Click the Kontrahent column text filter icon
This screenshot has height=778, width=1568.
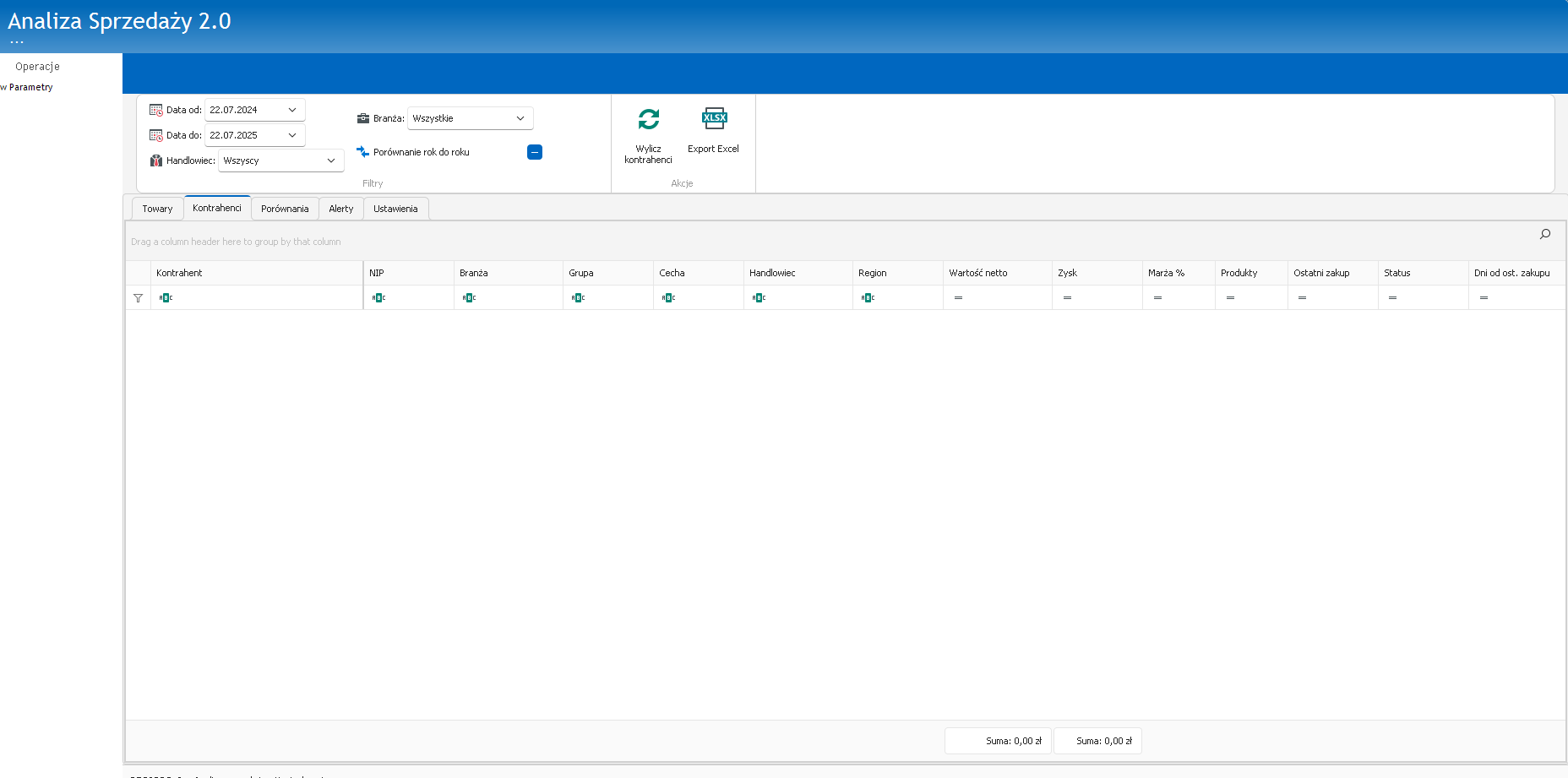point(166,298)
